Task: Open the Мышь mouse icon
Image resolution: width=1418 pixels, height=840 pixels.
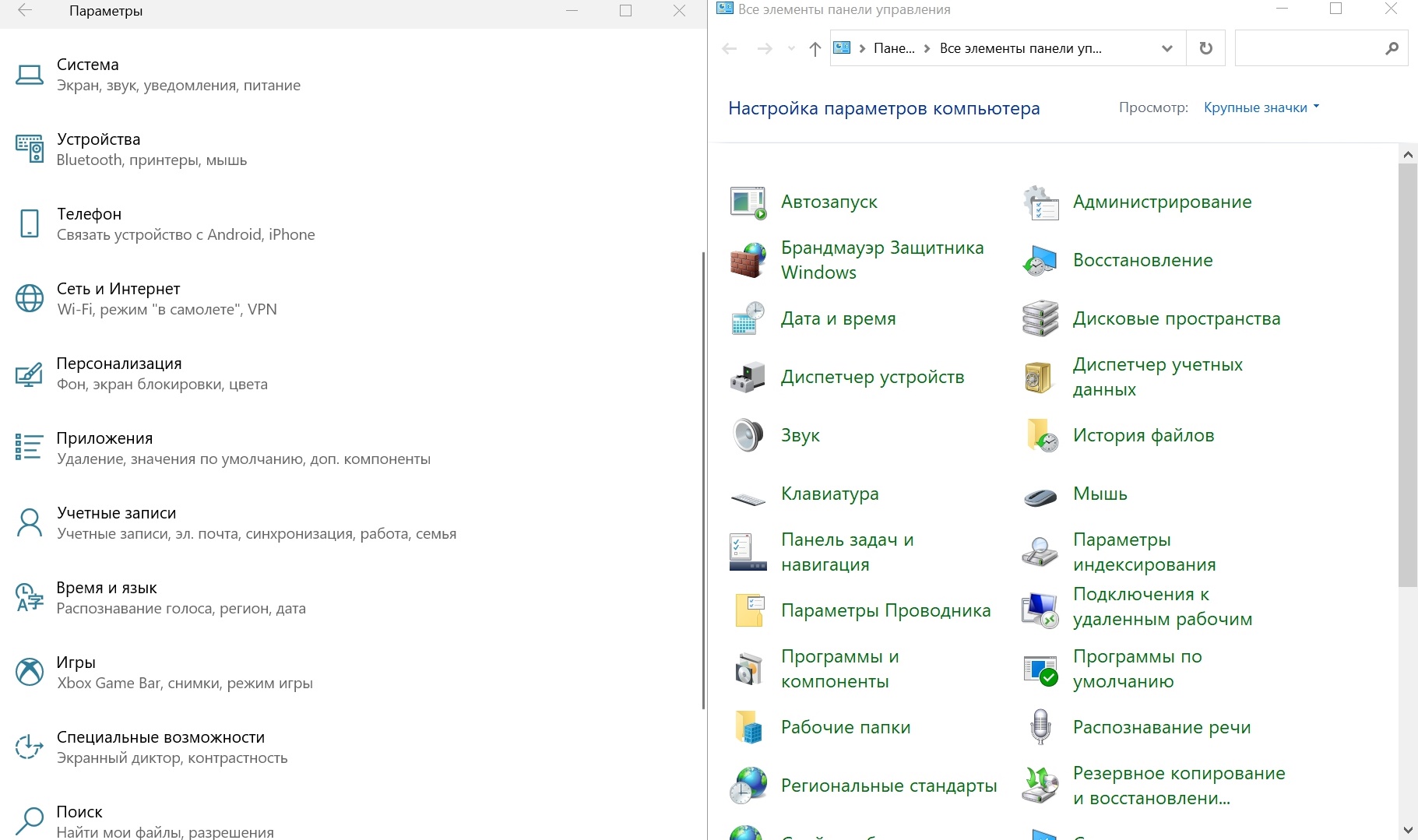Action: [1040, 497]
